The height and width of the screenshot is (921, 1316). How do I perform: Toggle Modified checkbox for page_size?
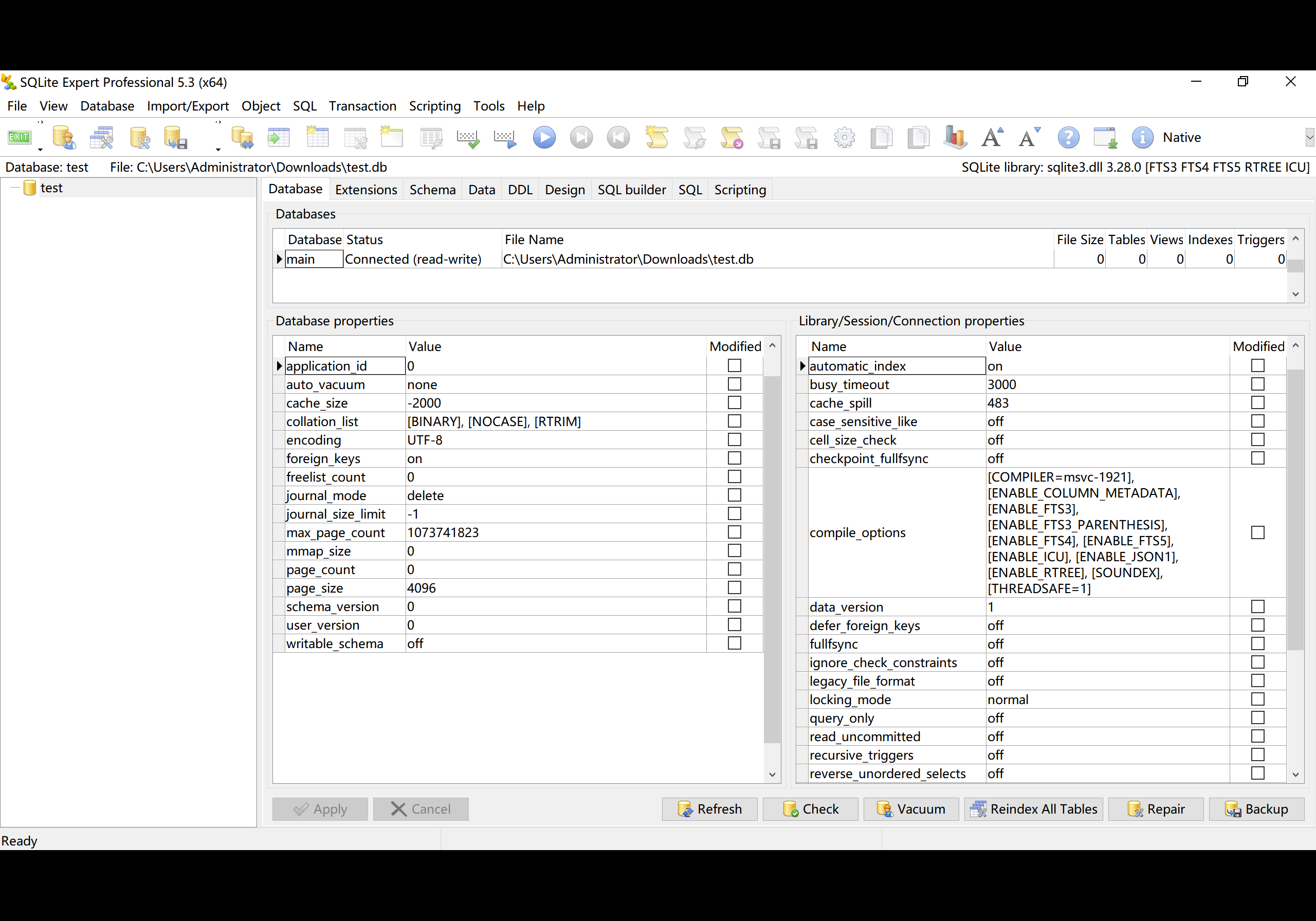[x=734, y=587]
